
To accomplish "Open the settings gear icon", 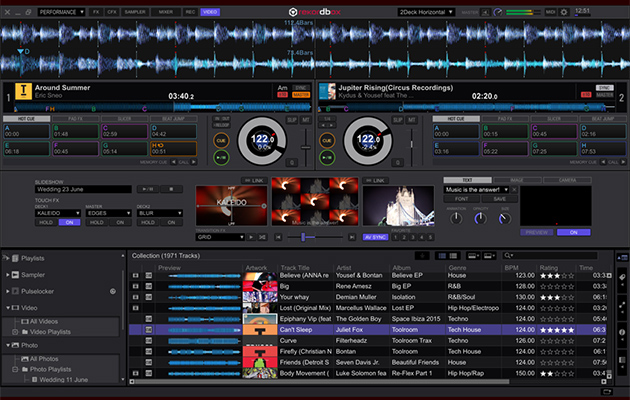I will [564, 11].
